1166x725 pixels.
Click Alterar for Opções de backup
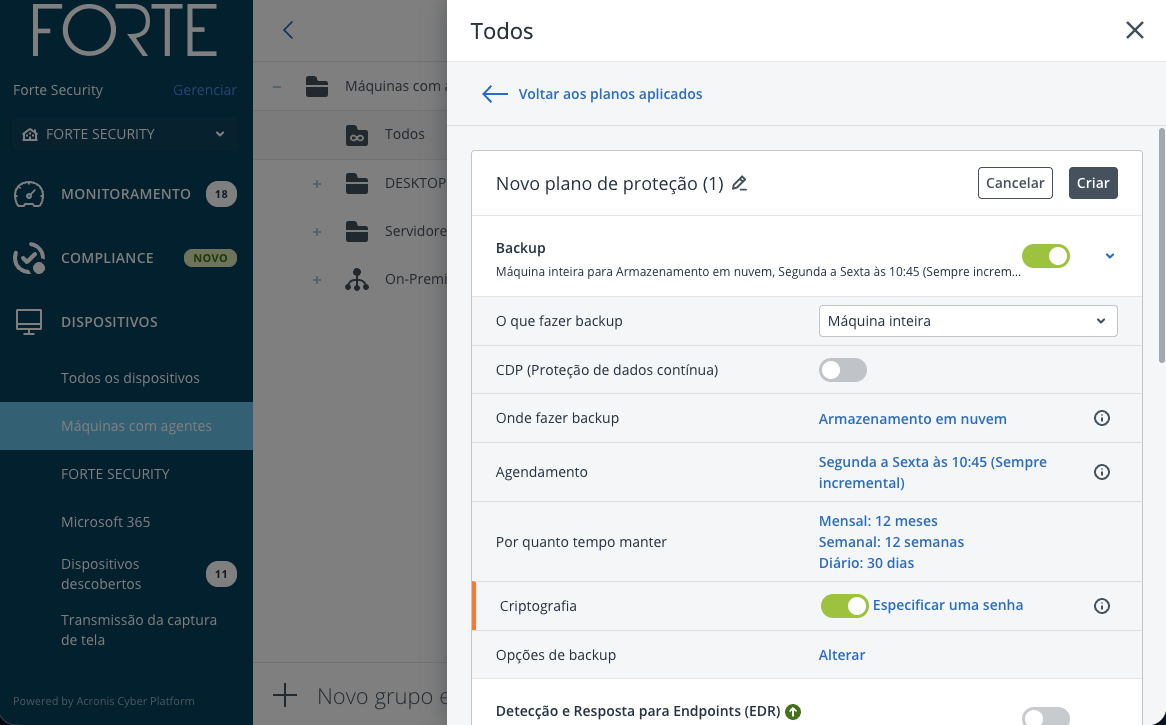(x=842, y=655)
